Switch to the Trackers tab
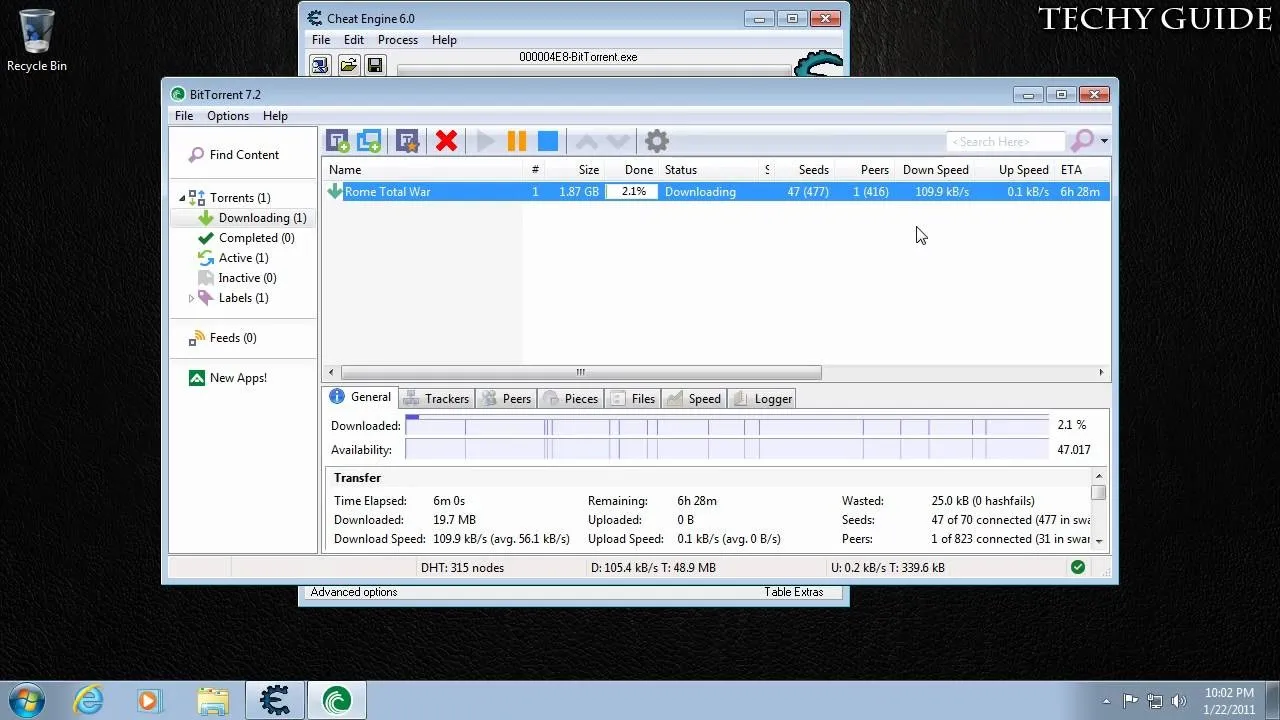Screen dimensions: 1280x720 [x=436, y=399]
